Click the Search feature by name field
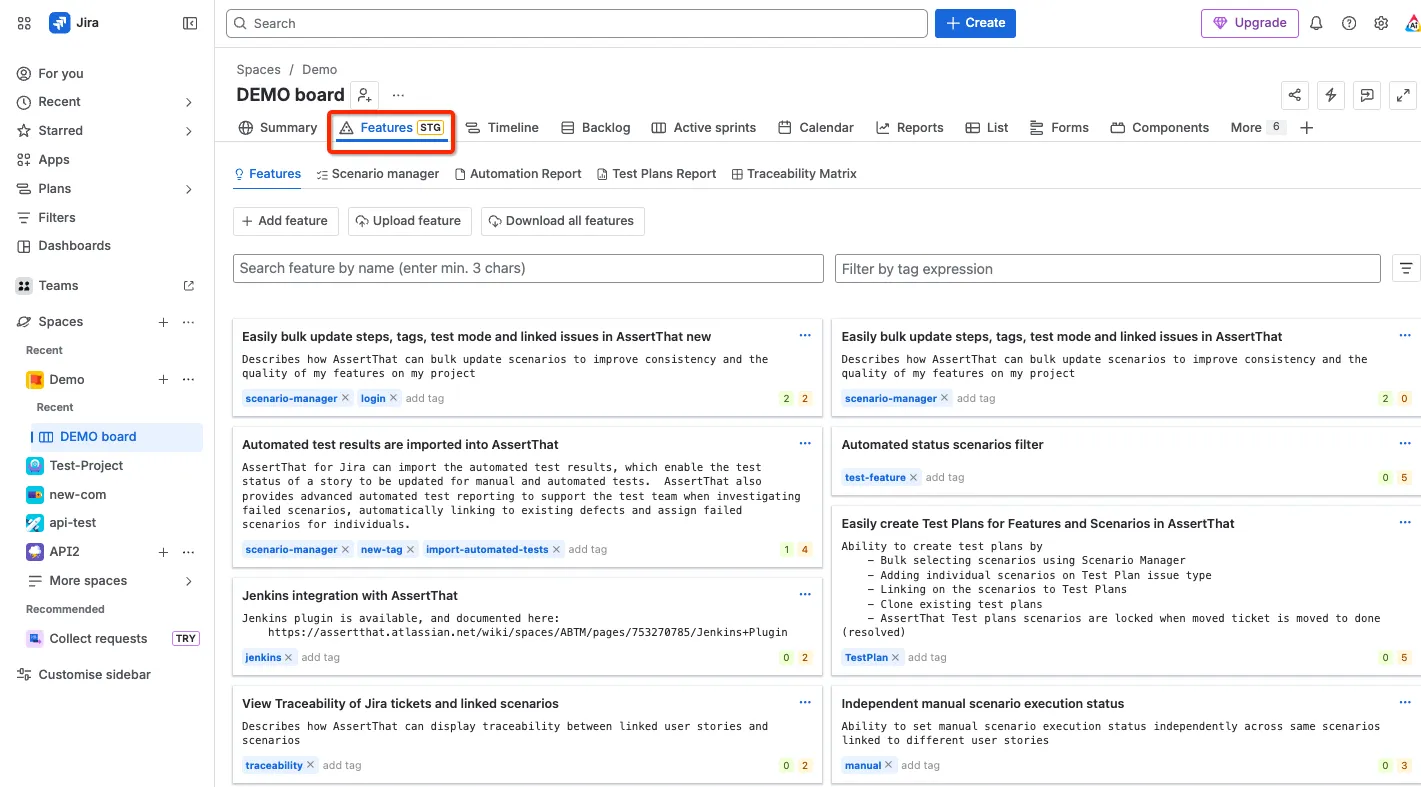Viewport: 1421px width, 787px height. 528,268
